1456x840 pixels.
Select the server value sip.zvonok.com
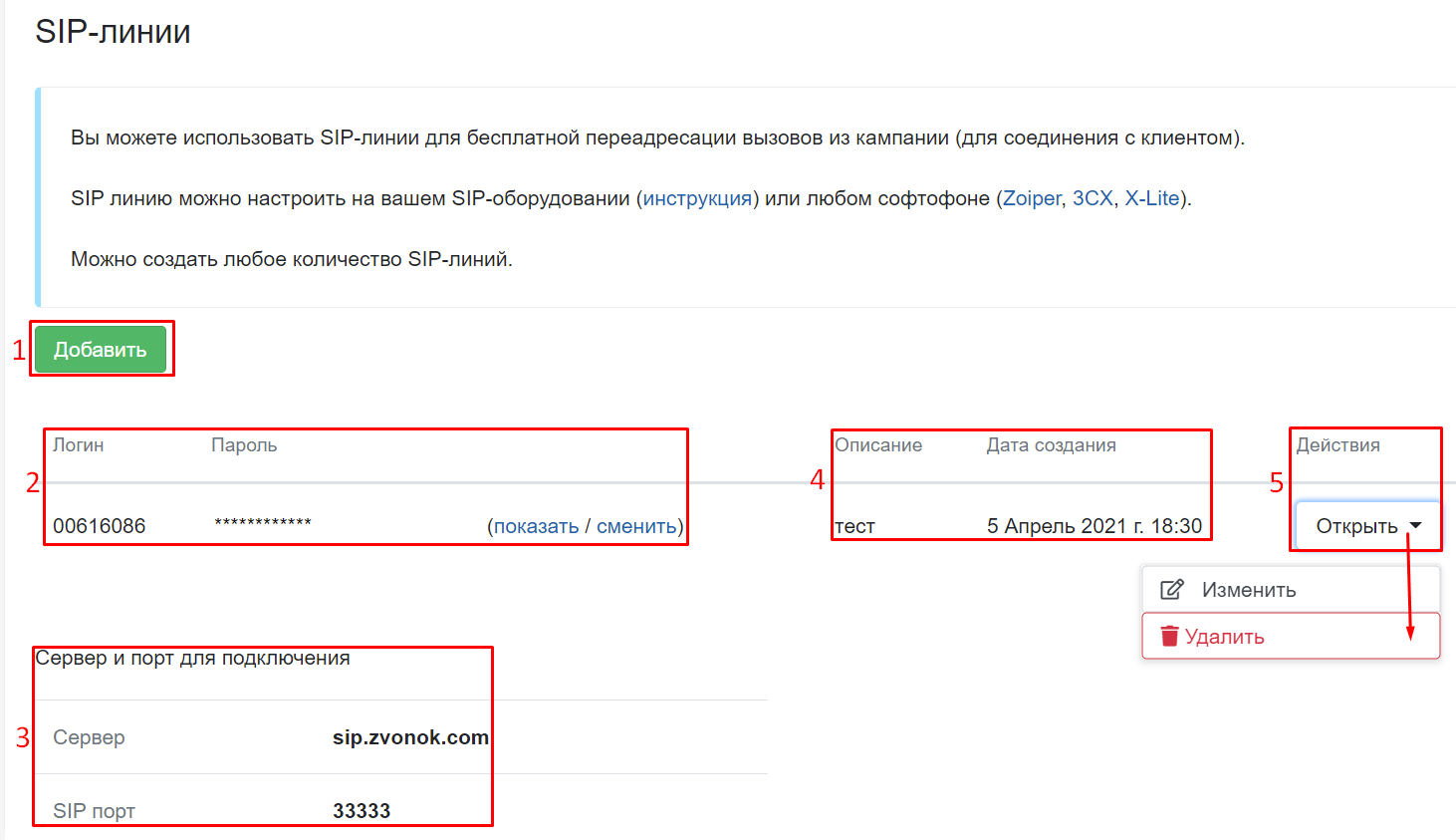pos(410,737)
